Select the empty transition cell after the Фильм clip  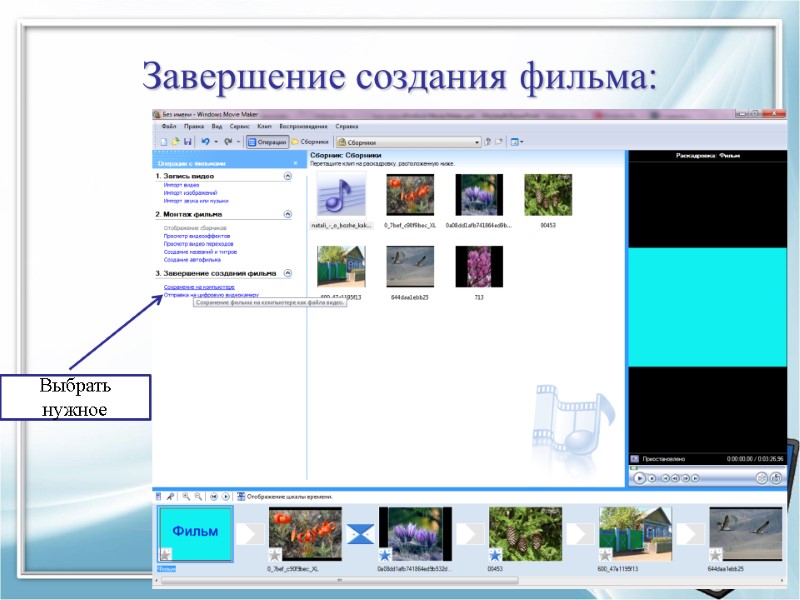point(250,534)
